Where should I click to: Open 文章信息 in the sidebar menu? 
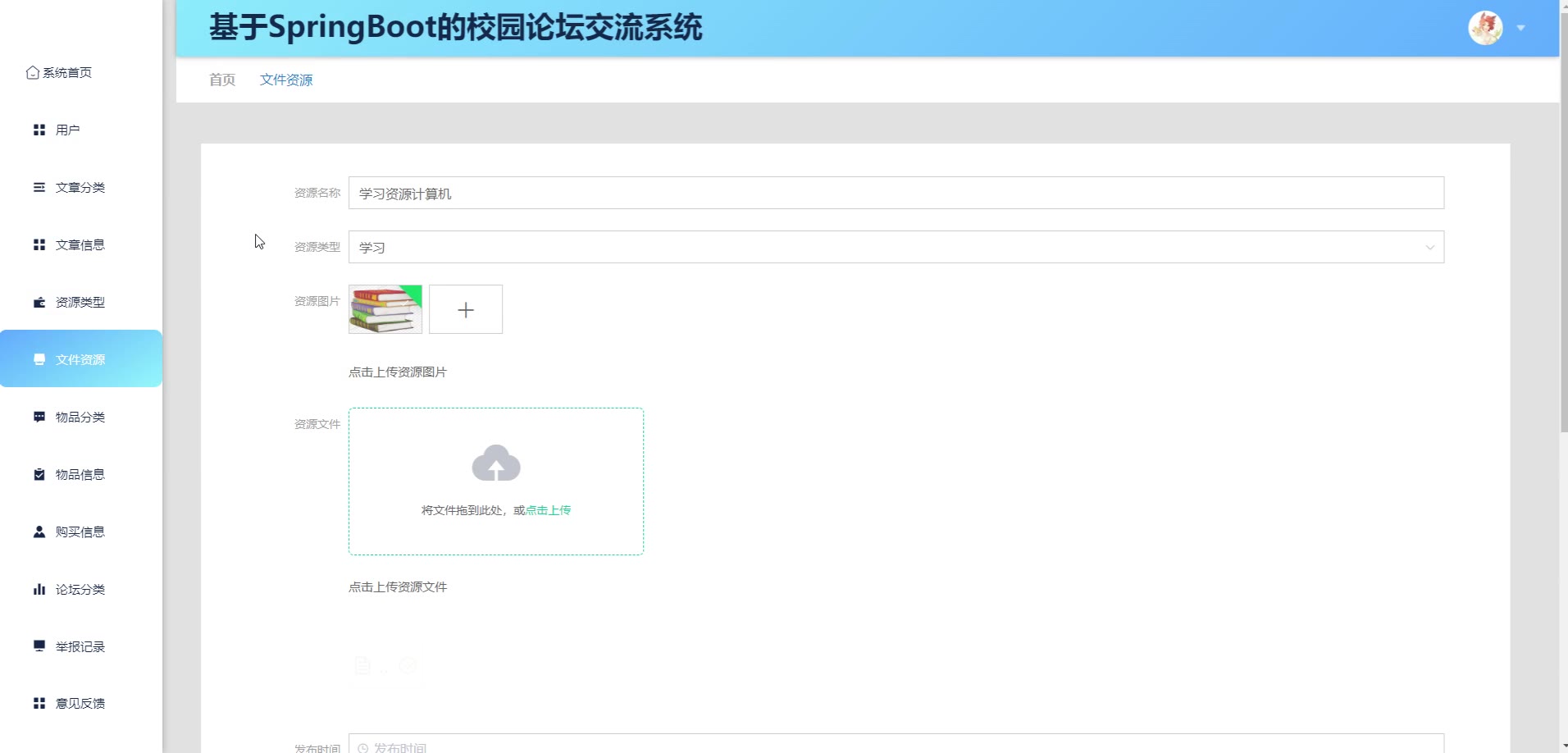[x=80, y=245]
